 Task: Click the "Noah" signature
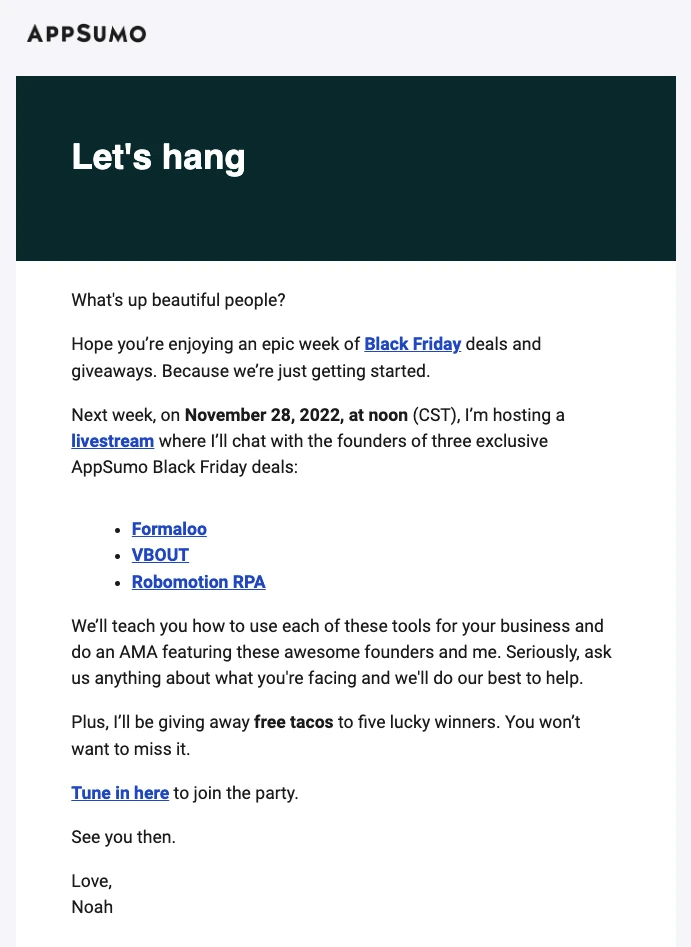point(92,907)
